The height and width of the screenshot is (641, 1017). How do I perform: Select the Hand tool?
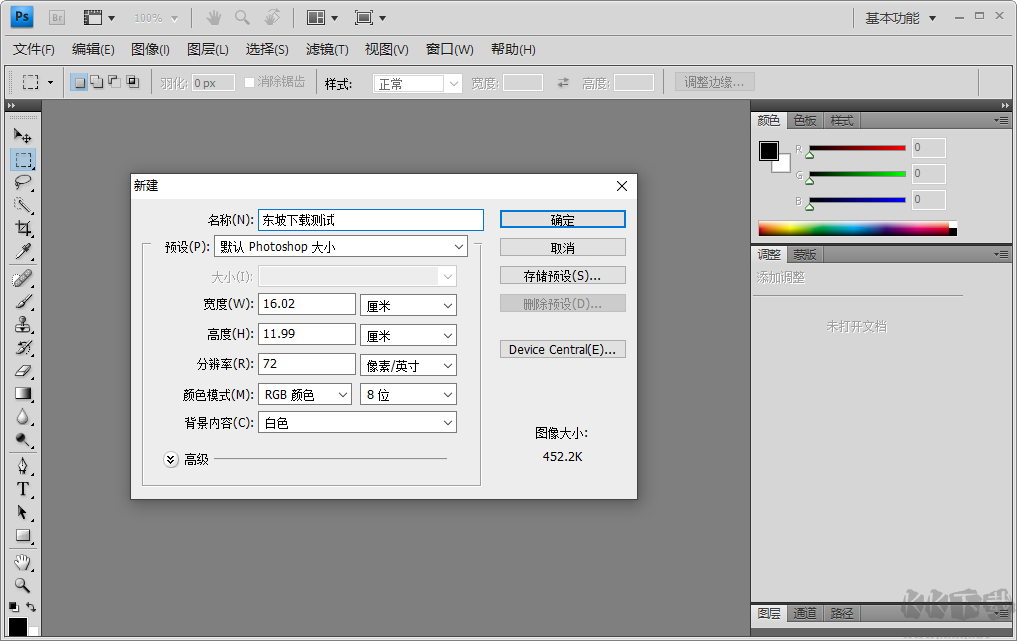[23, 561]
